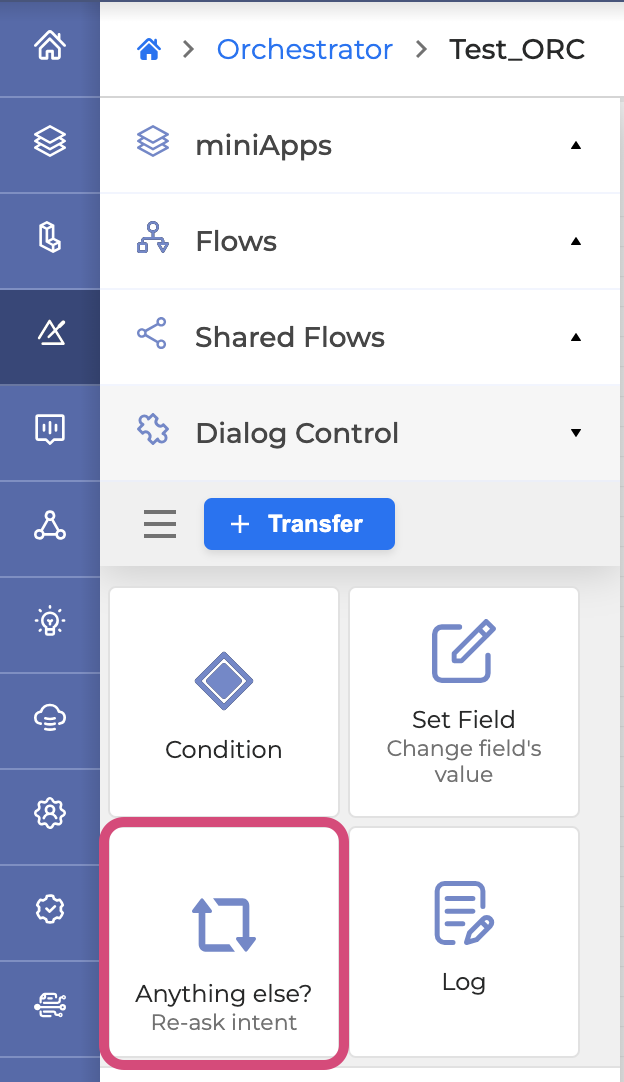Select the Condition block tile

tap(224, 701)
